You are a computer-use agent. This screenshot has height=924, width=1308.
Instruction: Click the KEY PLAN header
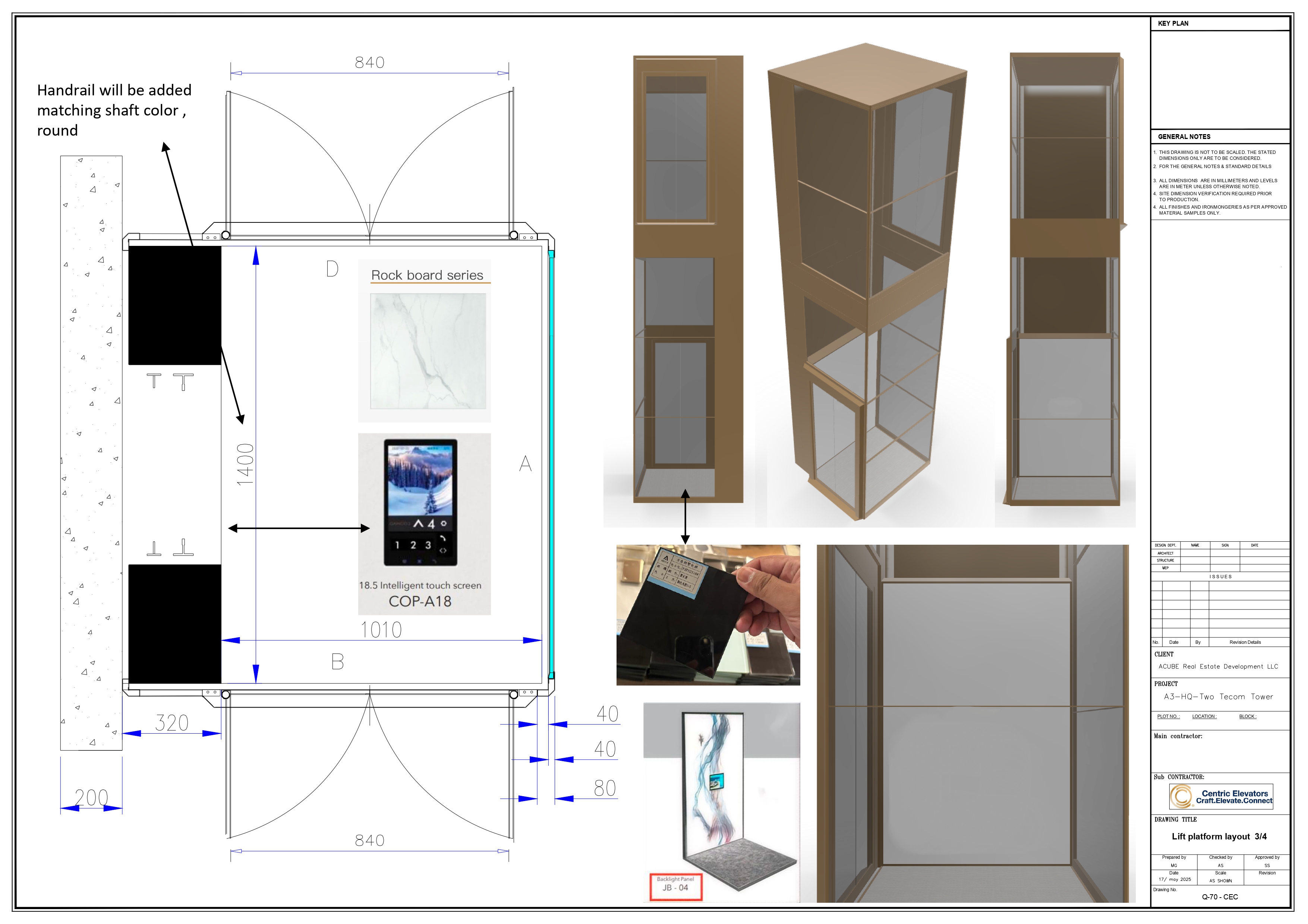1173,23
